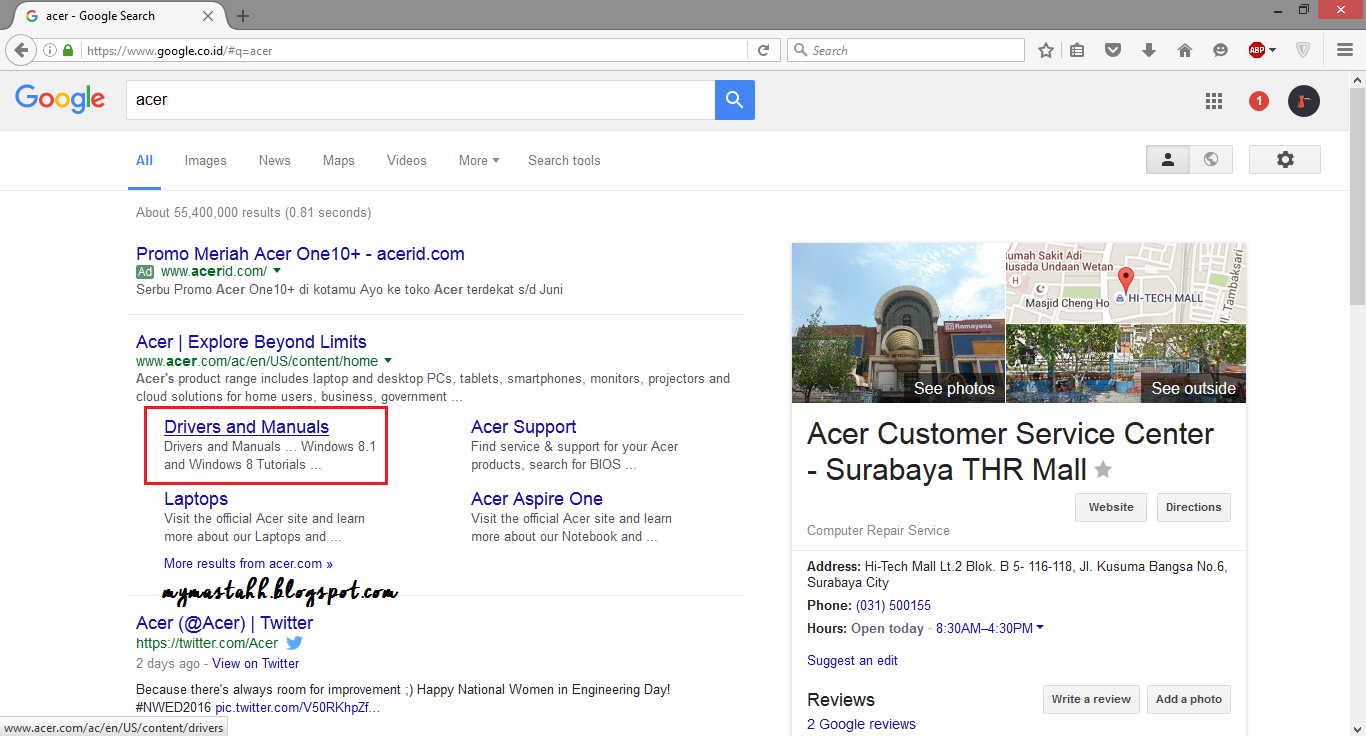Click the Add a photo button
The height and width of the screenshot is (736, 1366).
tap(1189, 699)
